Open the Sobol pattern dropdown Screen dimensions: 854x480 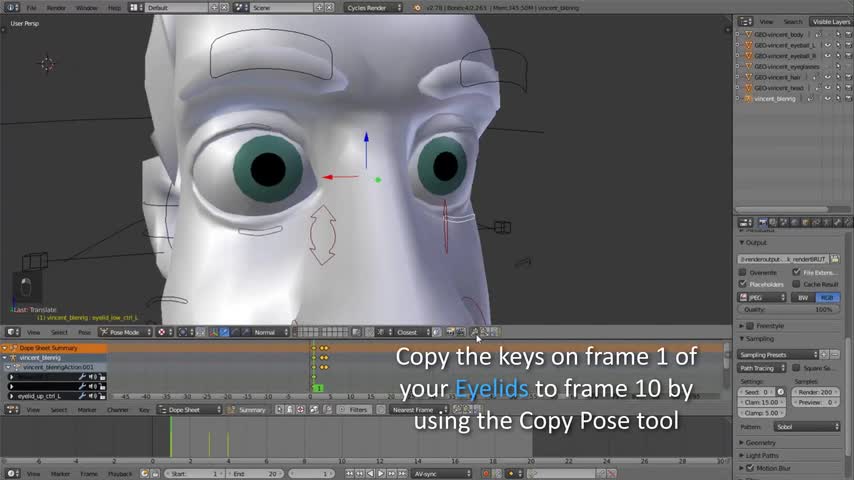(x=807, y=427)
